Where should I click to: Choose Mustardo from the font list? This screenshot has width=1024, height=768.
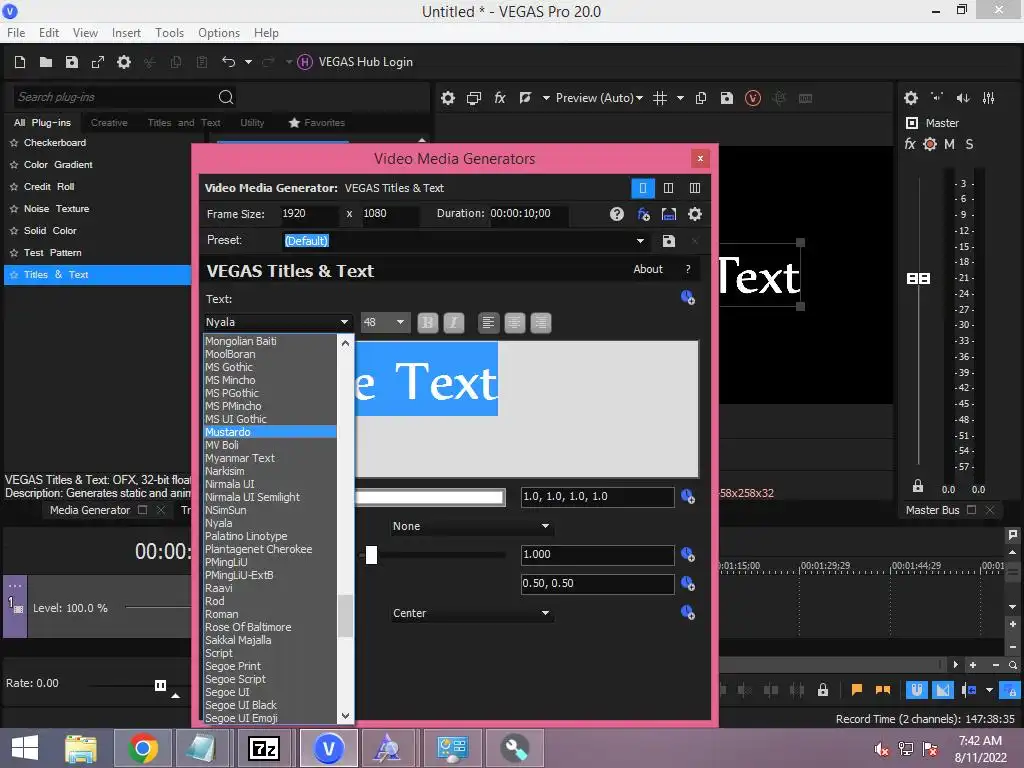pyautogui.click(x=270, y=432)
